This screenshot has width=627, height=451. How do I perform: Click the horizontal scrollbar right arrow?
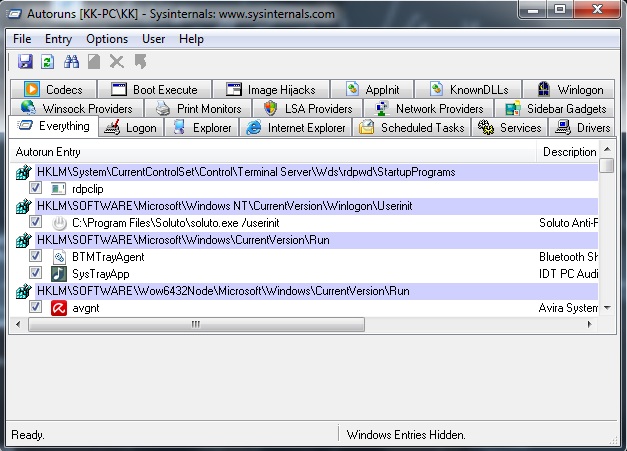pyautogui.click(x=590, y=325)
